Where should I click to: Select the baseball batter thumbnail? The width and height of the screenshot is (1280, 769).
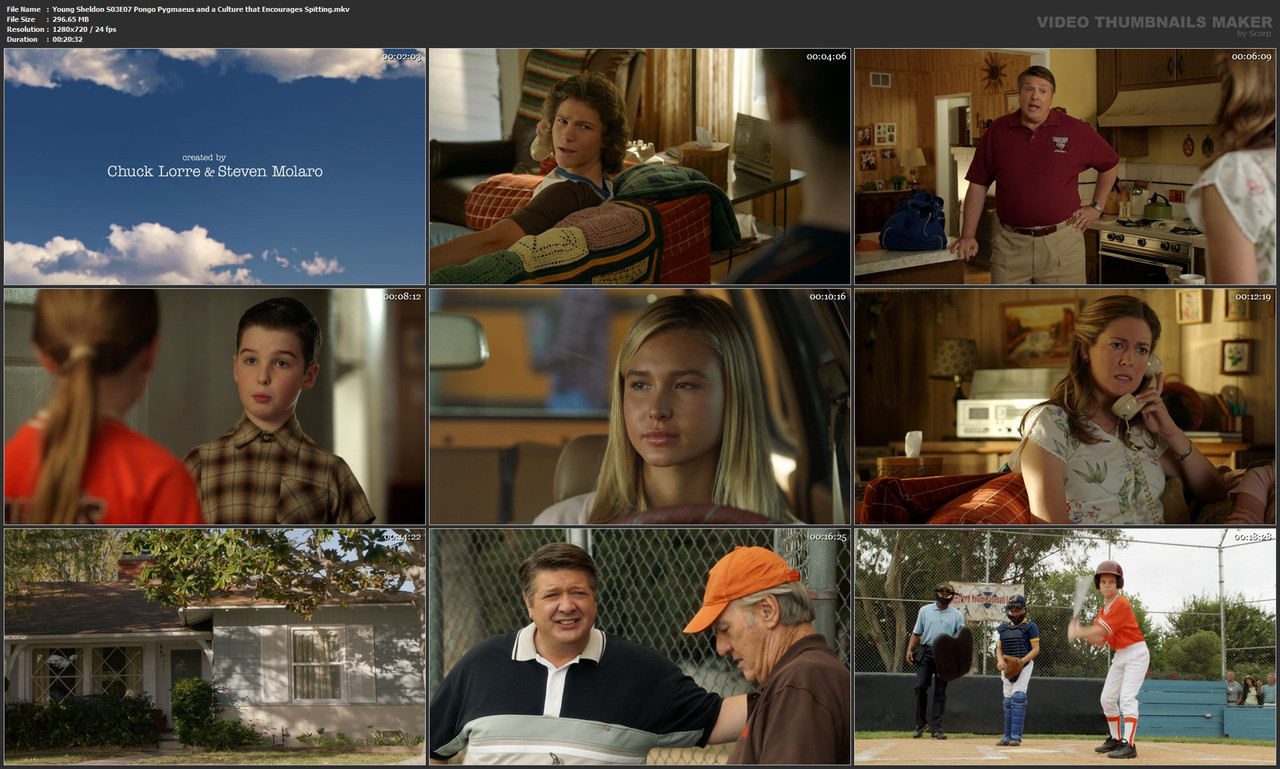click(x=1065, y=647)
